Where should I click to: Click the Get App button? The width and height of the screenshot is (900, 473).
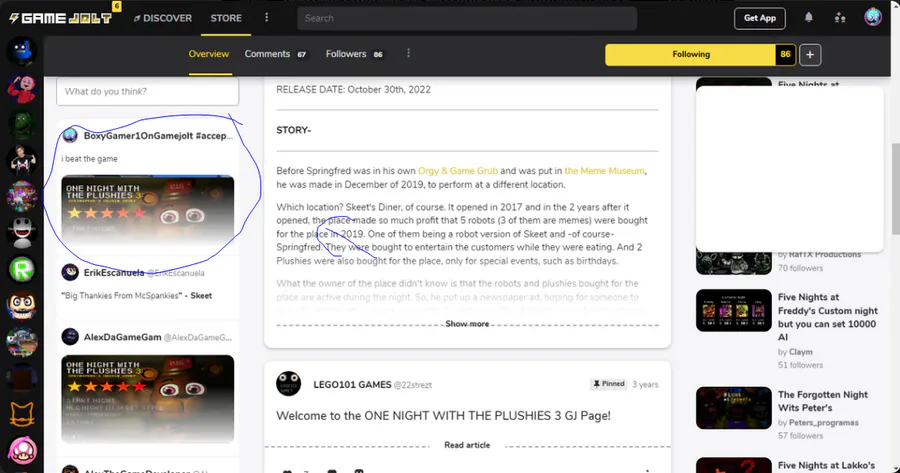coord(759,18)
